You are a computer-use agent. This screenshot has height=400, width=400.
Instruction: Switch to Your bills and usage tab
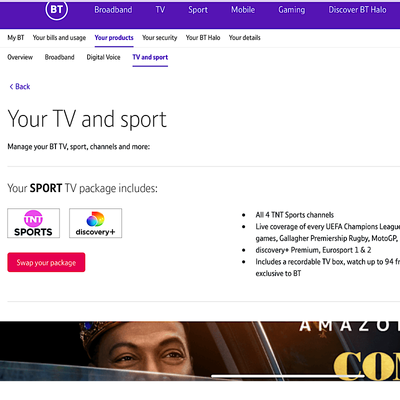point(59,38)
